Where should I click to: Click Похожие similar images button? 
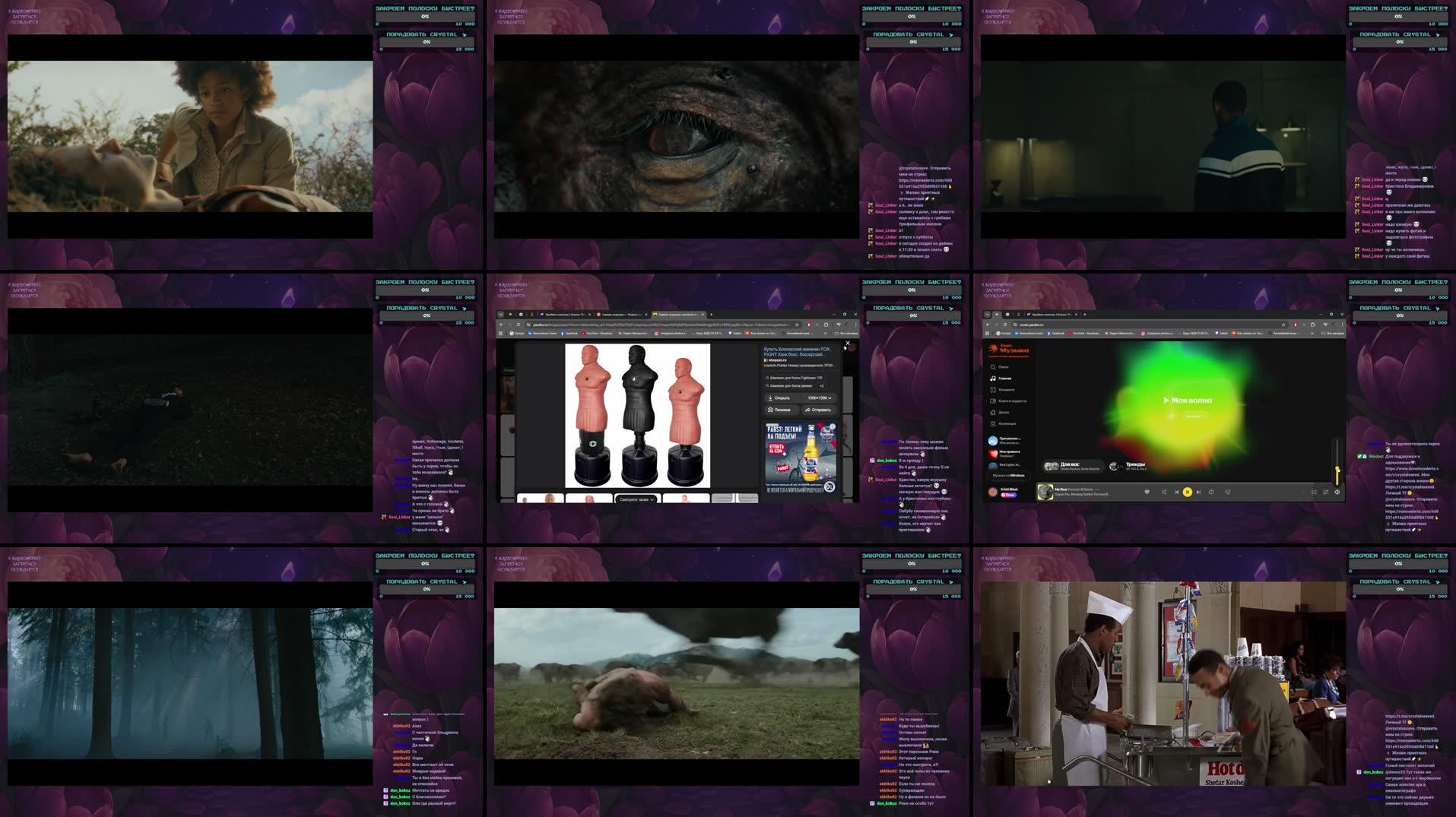click(x=779, y=410)
